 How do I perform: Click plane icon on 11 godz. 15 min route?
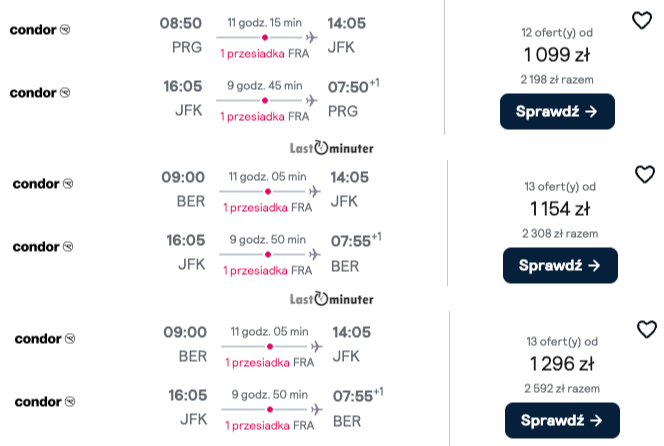click(x=312, y=37)
